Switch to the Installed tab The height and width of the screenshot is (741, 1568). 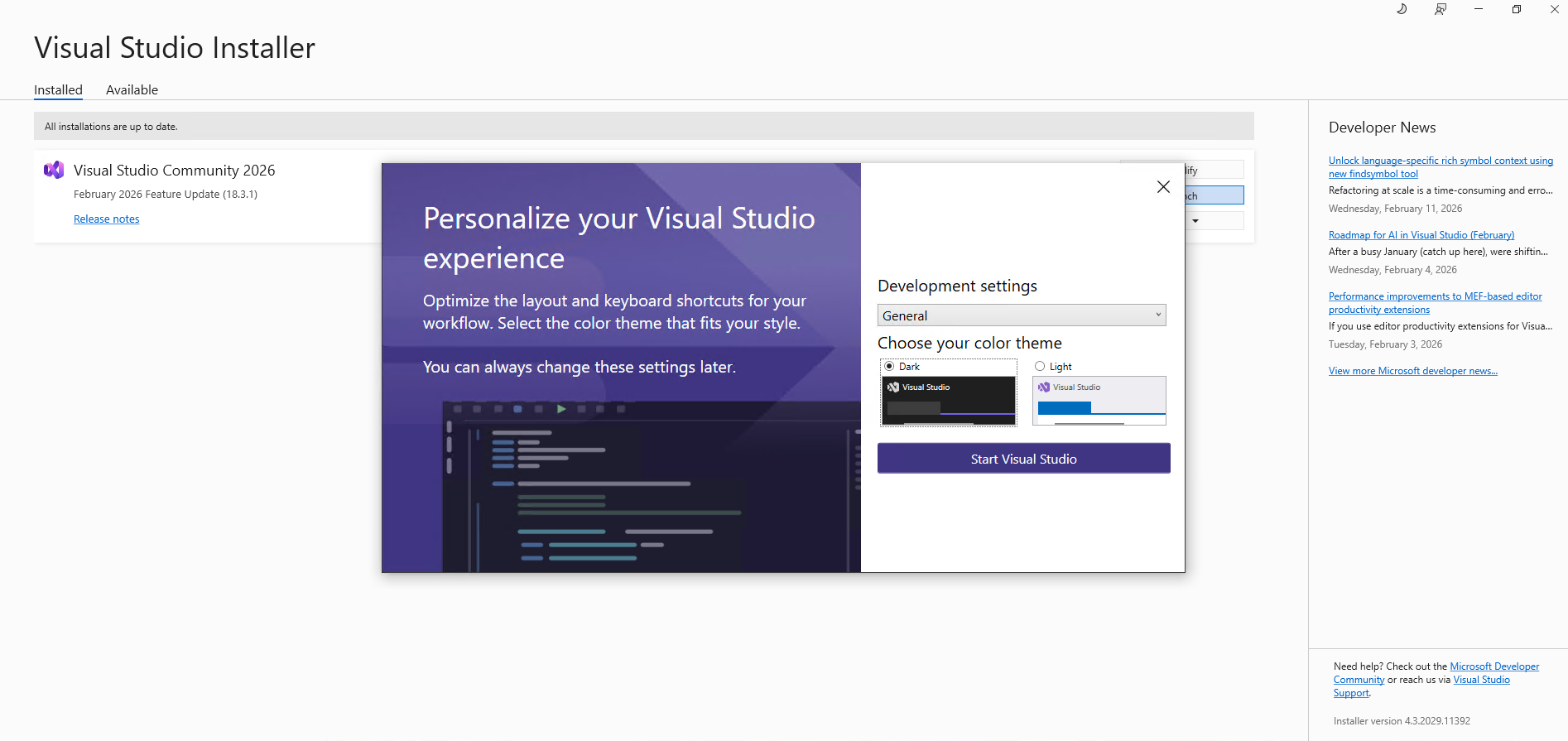[x=58, y=89]
